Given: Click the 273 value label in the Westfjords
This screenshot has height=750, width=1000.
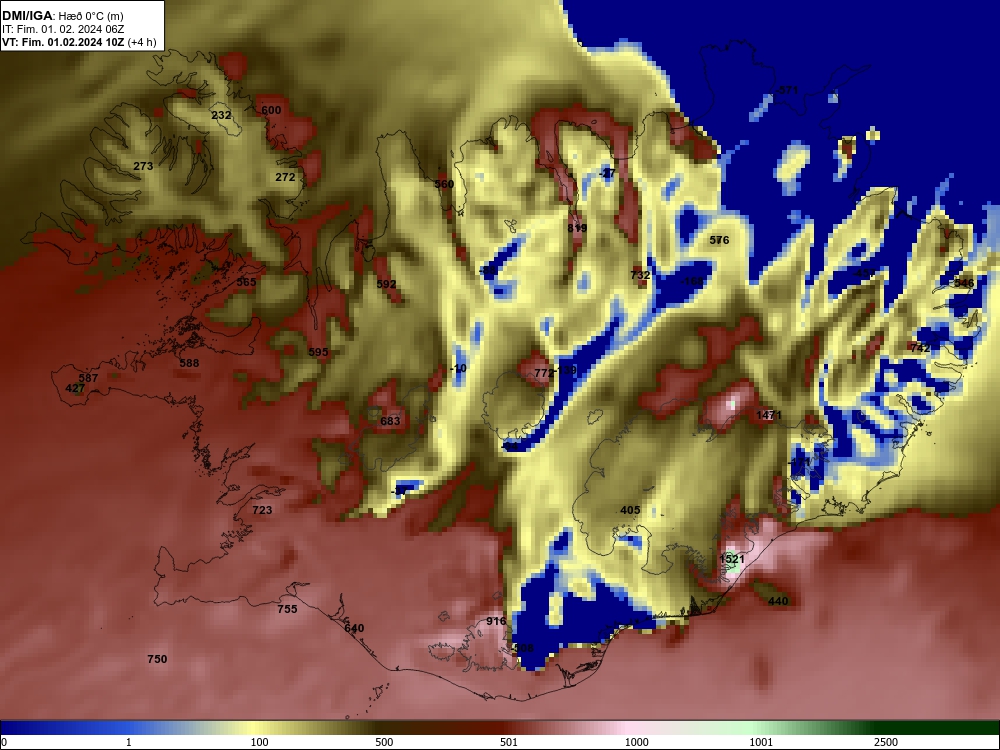Looking at the screenshot, I should pyautogui.click(x=143, y=166).
